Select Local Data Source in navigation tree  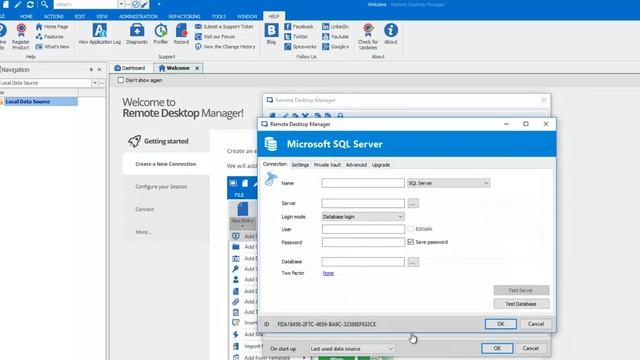tap(28, 102)
